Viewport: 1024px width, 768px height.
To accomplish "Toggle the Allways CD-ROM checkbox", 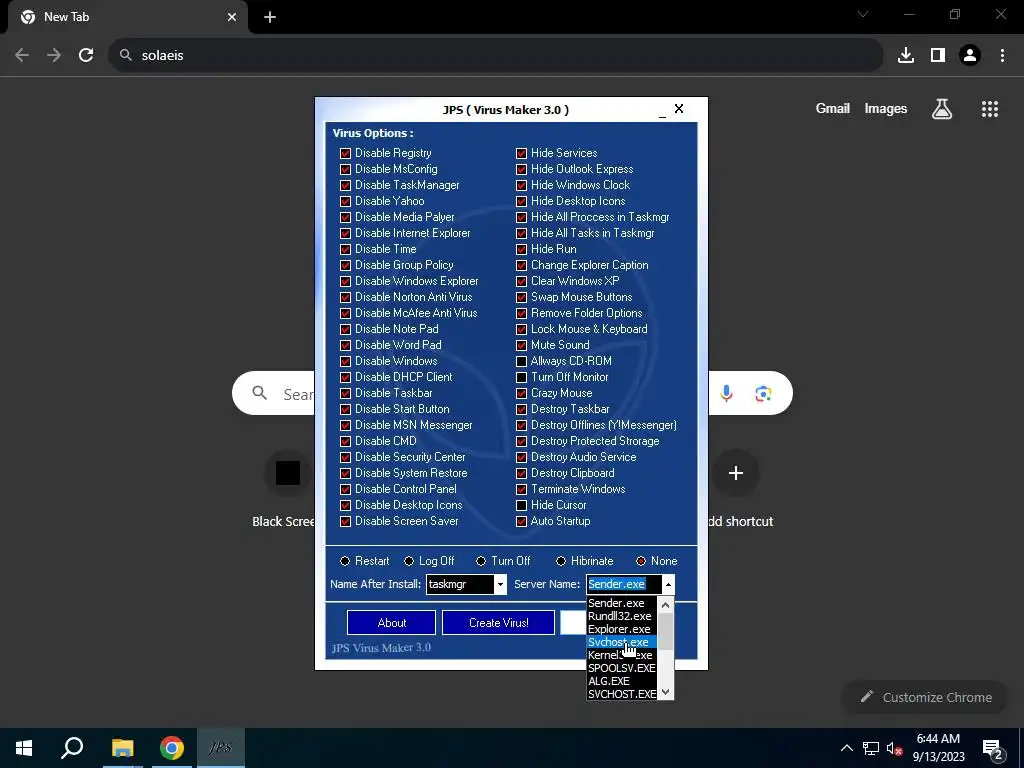I will tap(521, 361).
